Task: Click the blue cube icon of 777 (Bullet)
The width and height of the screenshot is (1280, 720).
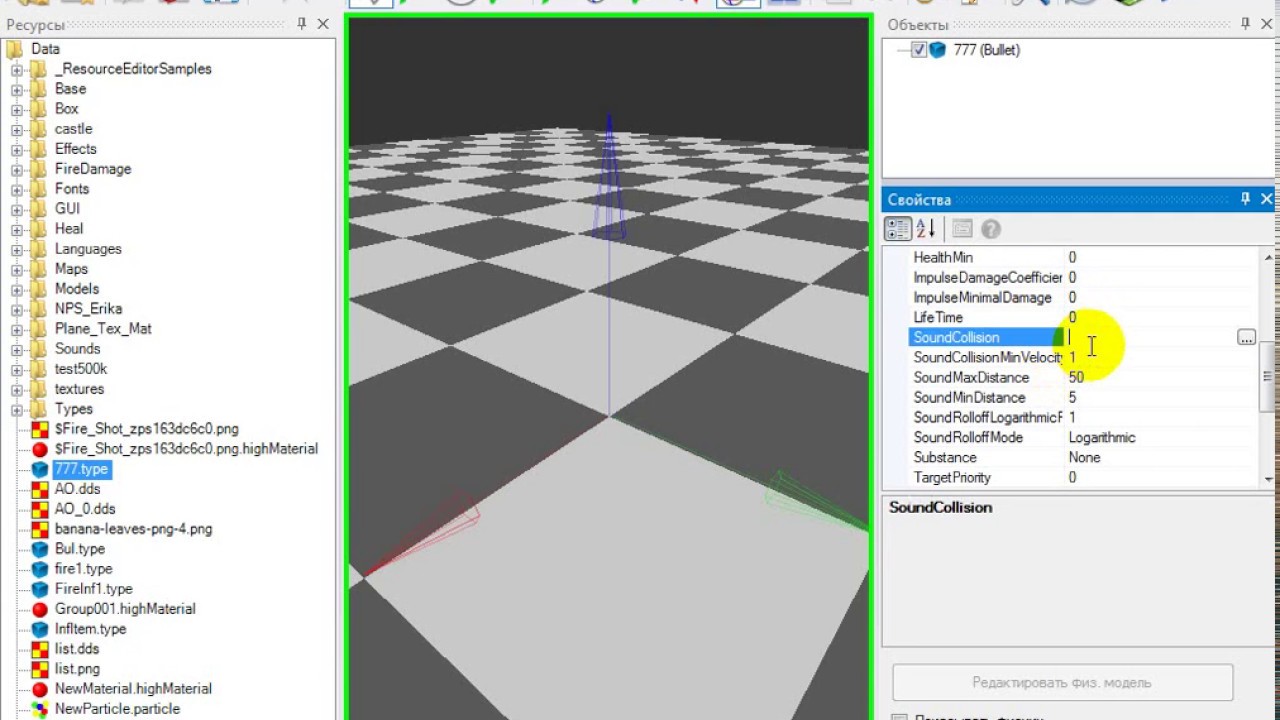Action: (938, 50)
